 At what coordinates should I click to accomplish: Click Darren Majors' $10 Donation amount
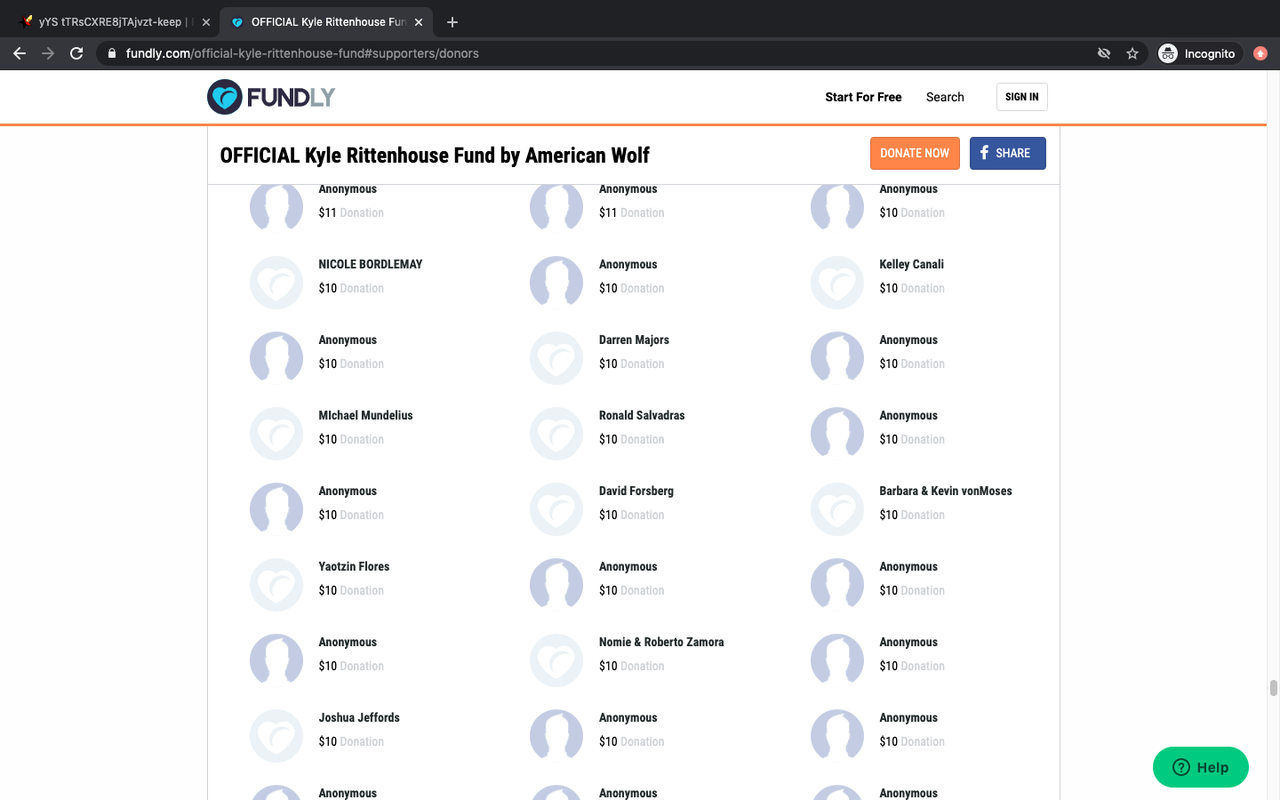[631, 364]
